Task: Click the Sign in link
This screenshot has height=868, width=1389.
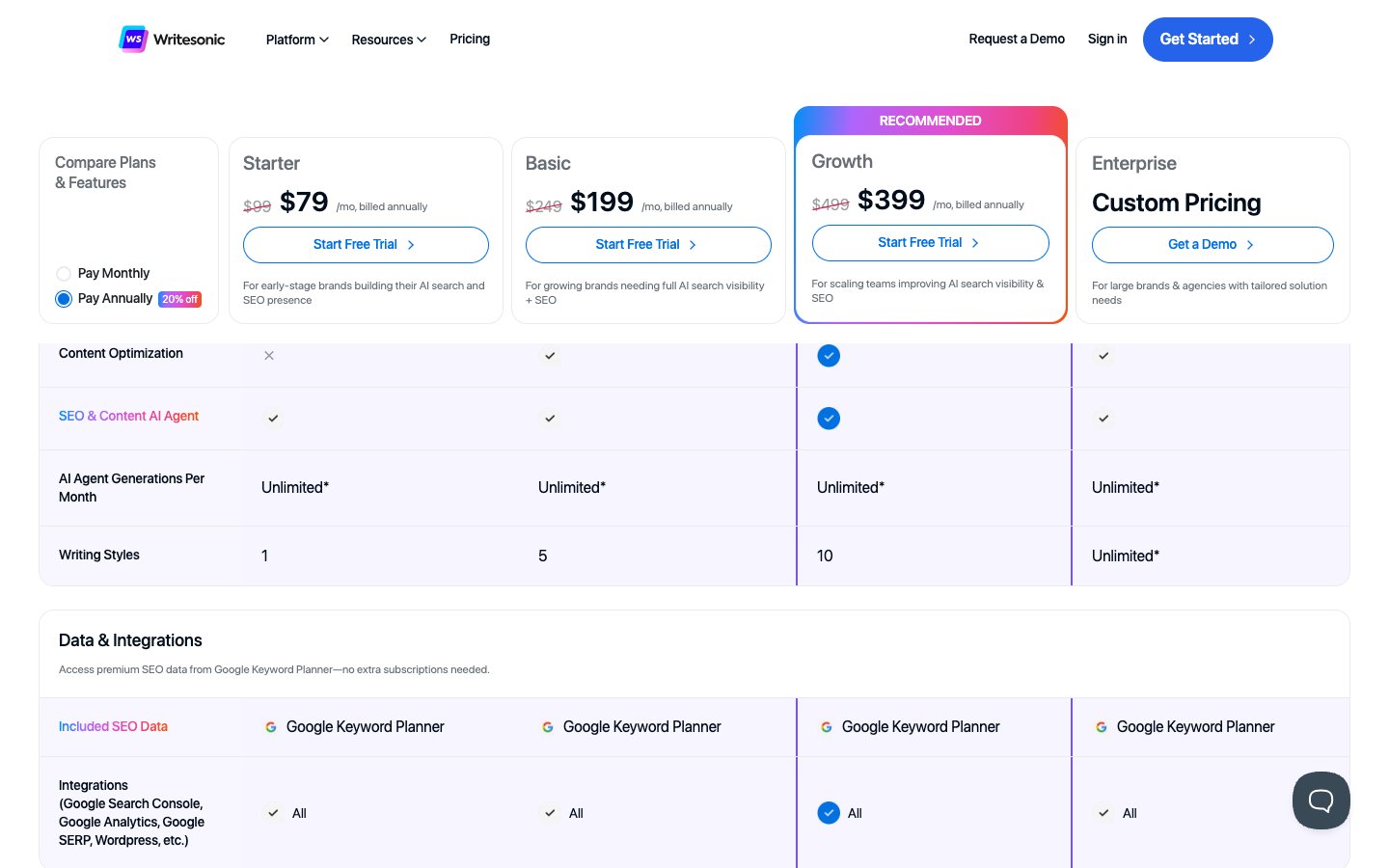Action: 1107,40
